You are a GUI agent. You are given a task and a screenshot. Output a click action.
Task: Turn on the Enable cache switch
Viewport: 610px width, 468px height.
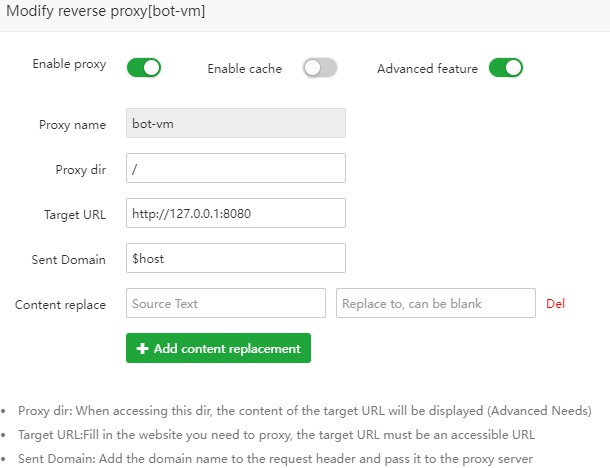320,68
